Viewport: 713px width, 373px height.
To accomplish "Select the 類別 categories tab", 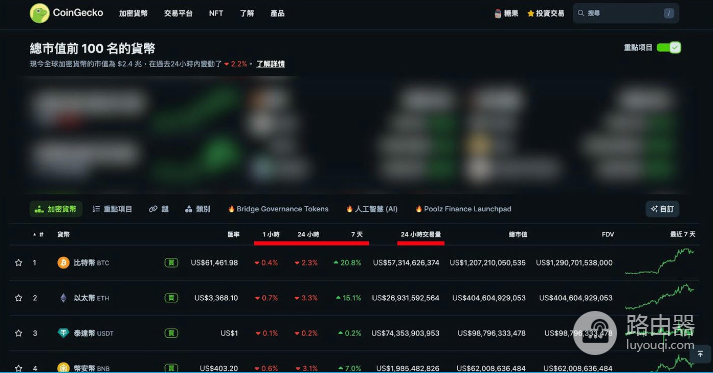I will [x=198, y=209].
